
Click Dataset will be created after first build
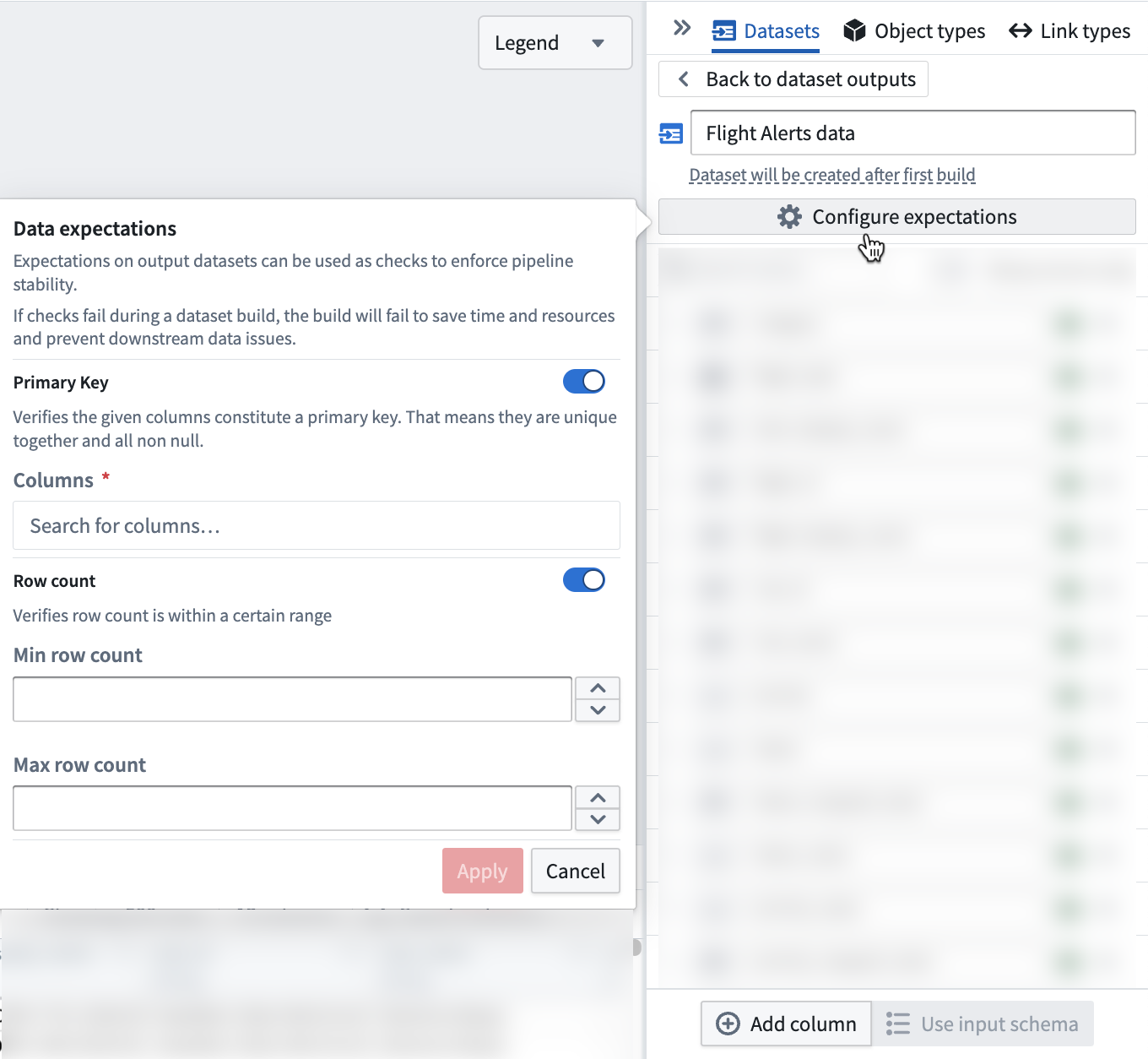coord(832,175)
